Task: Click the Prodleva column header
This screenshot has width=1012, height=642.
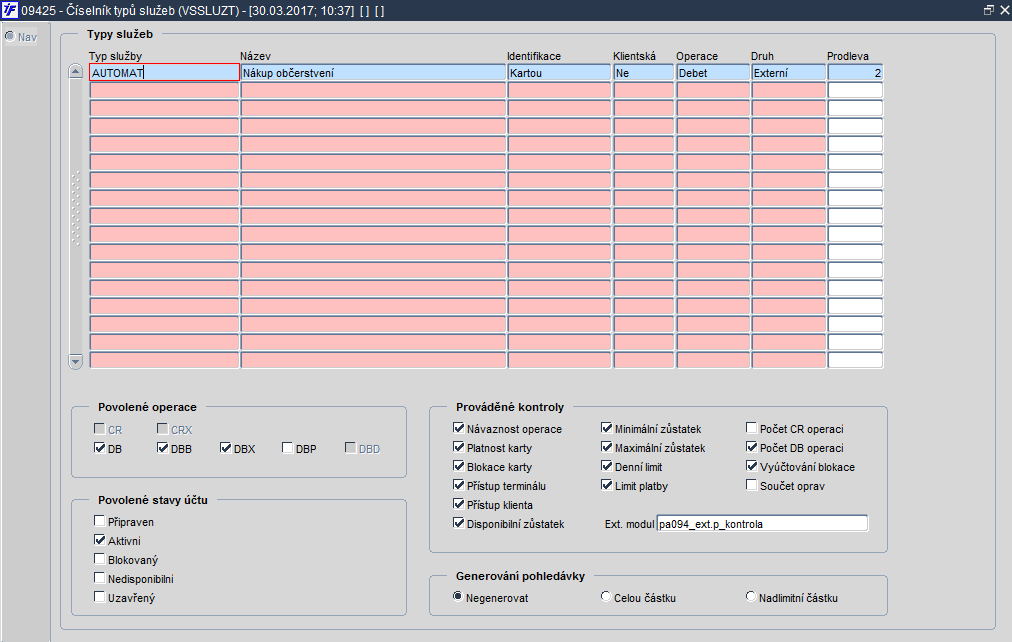Action: pos(848,56)
